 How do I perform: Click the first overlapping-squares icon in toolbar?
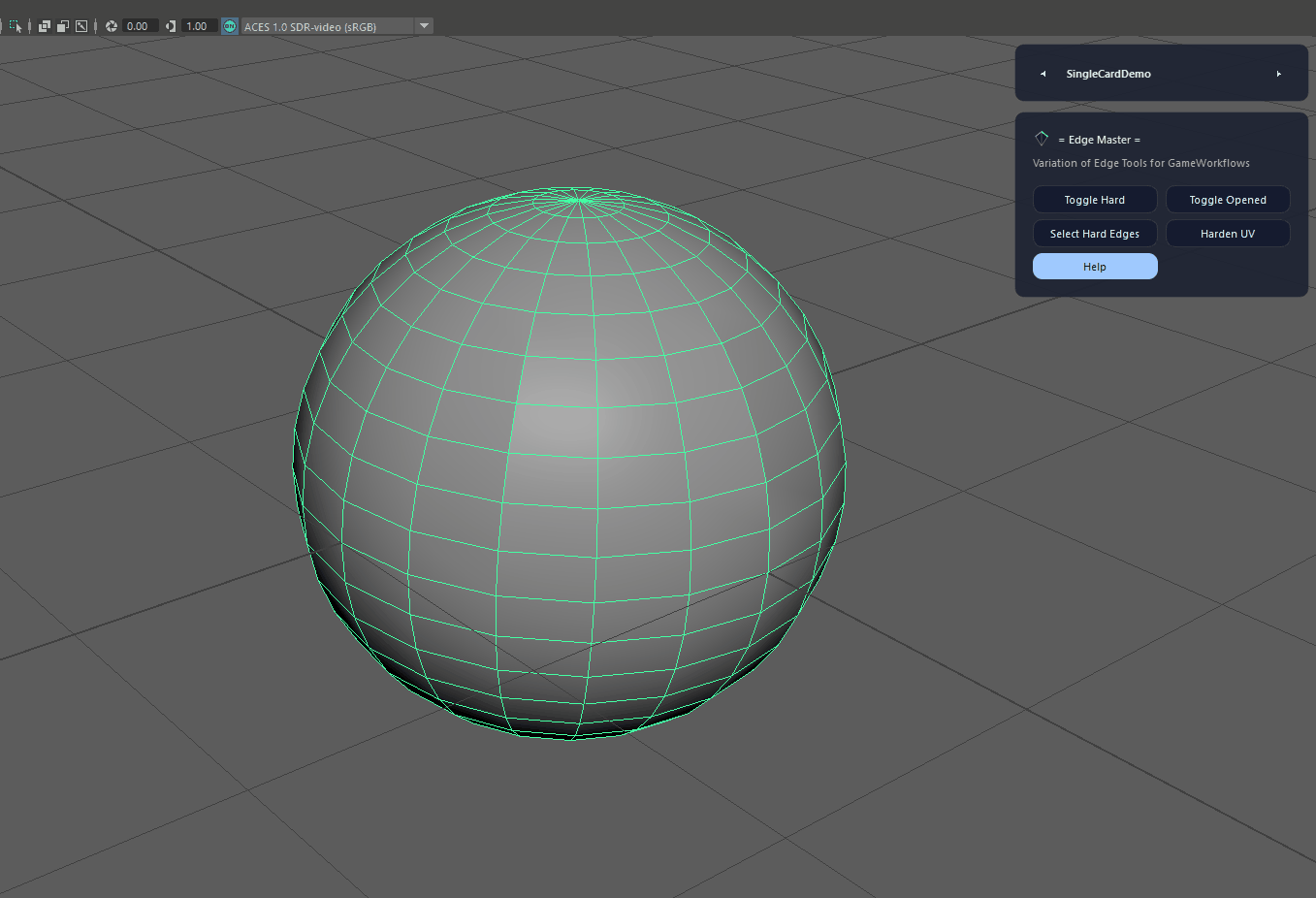(x=45, y=26)
